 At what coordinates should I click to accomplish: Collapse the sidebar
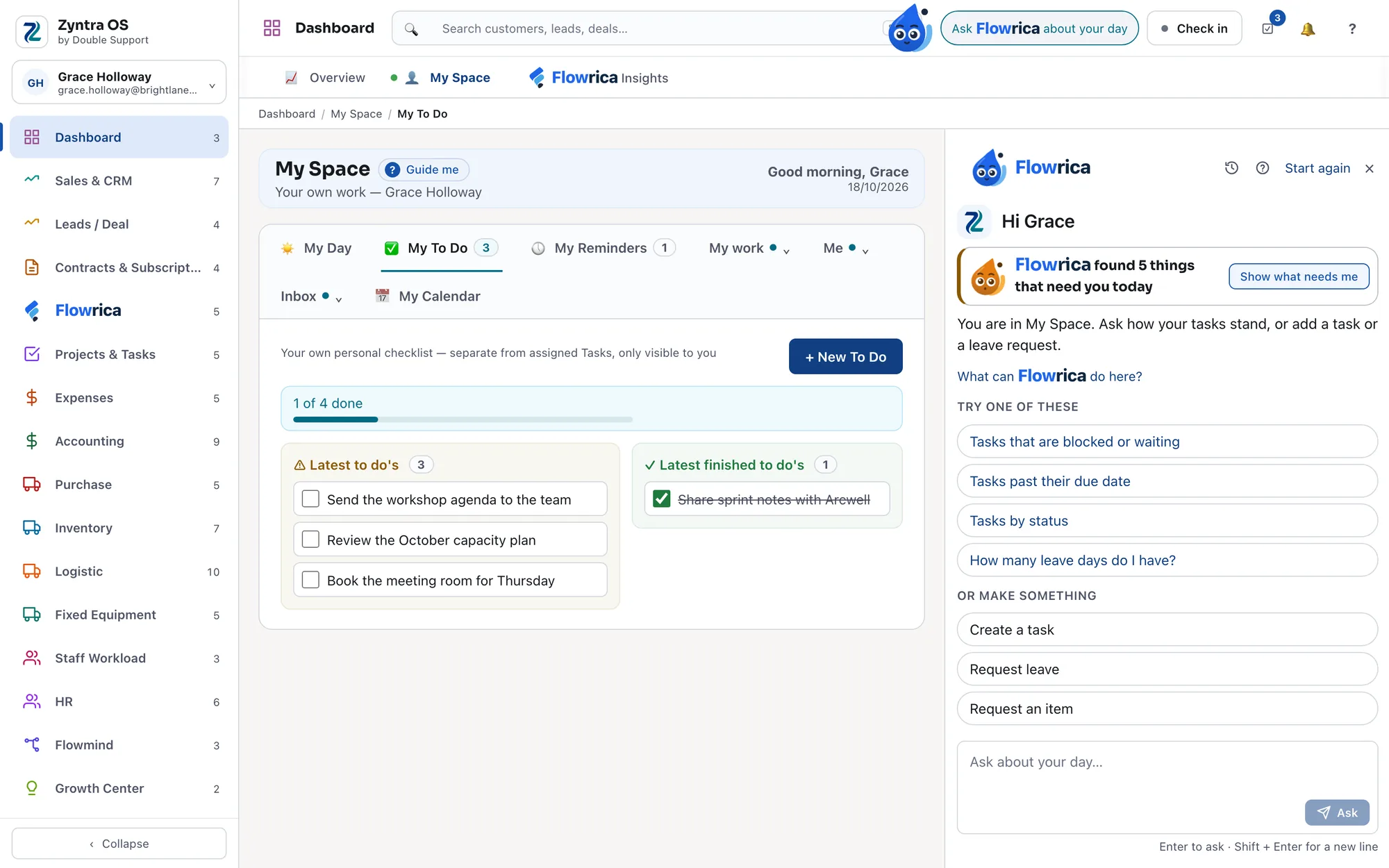[119, 843]
